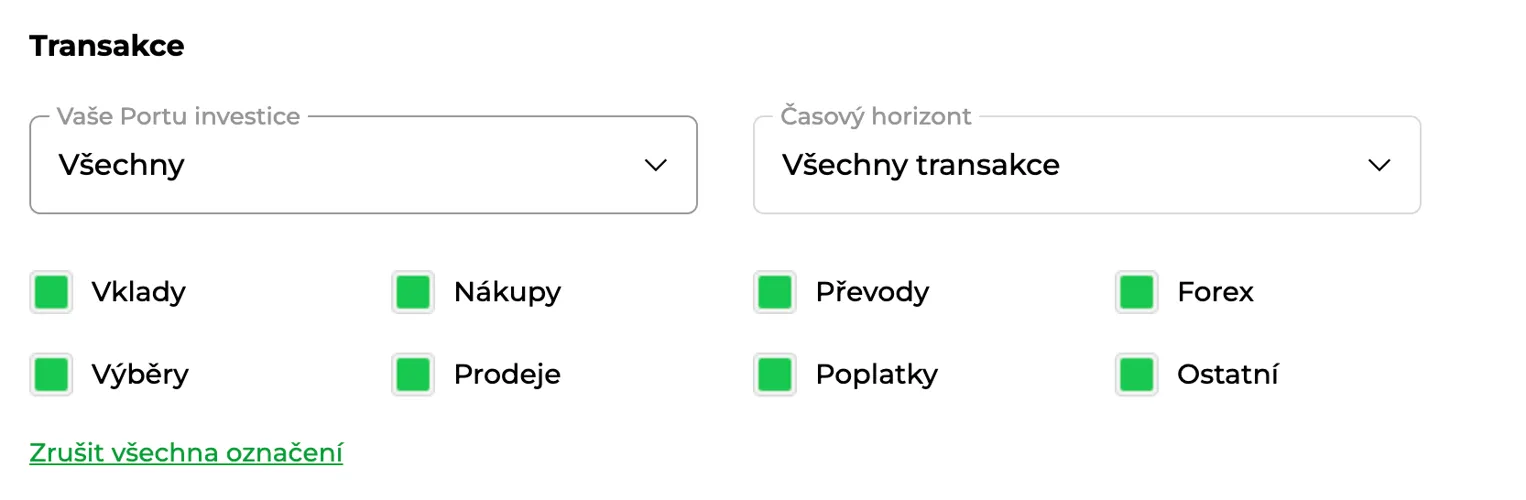Viewport: 1526px width, 500px height.
Task: Click the Zrušit všechna označení link
Action: [x=186, y=453]
